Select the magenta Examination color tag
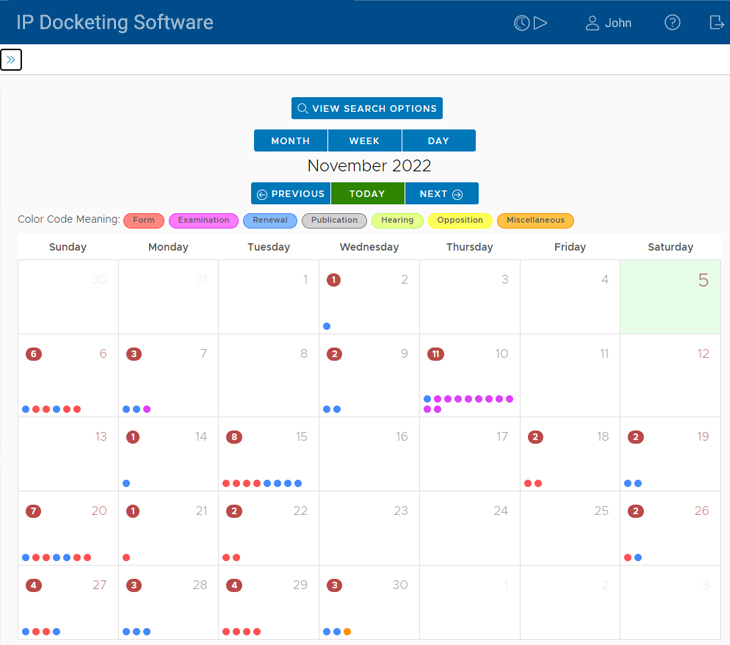The height and width of the screenshot is (645, 730). click(203, 220)
